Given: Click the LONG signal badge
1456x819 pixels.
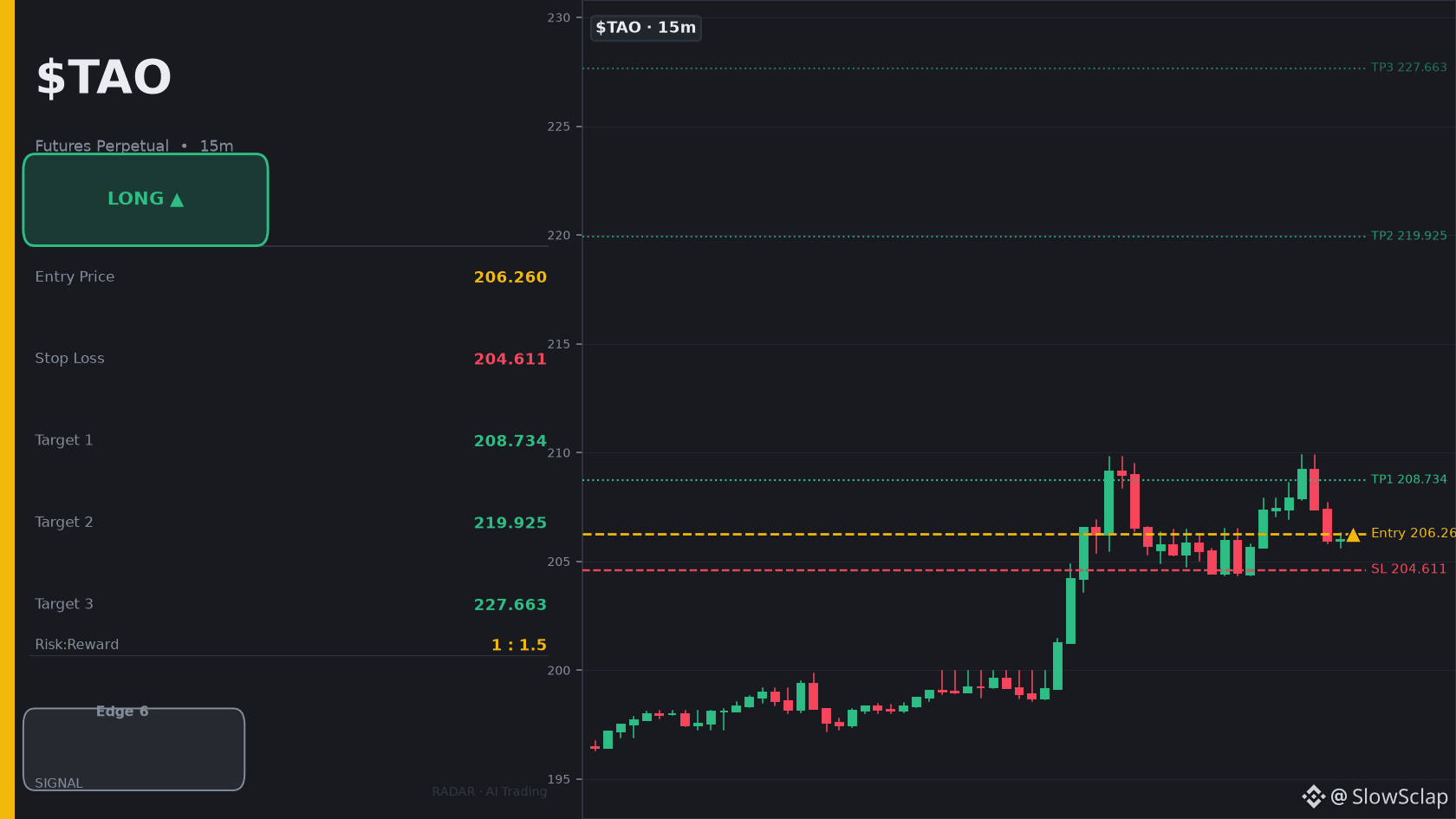Looking at the screenshot, I should (146, 200).
